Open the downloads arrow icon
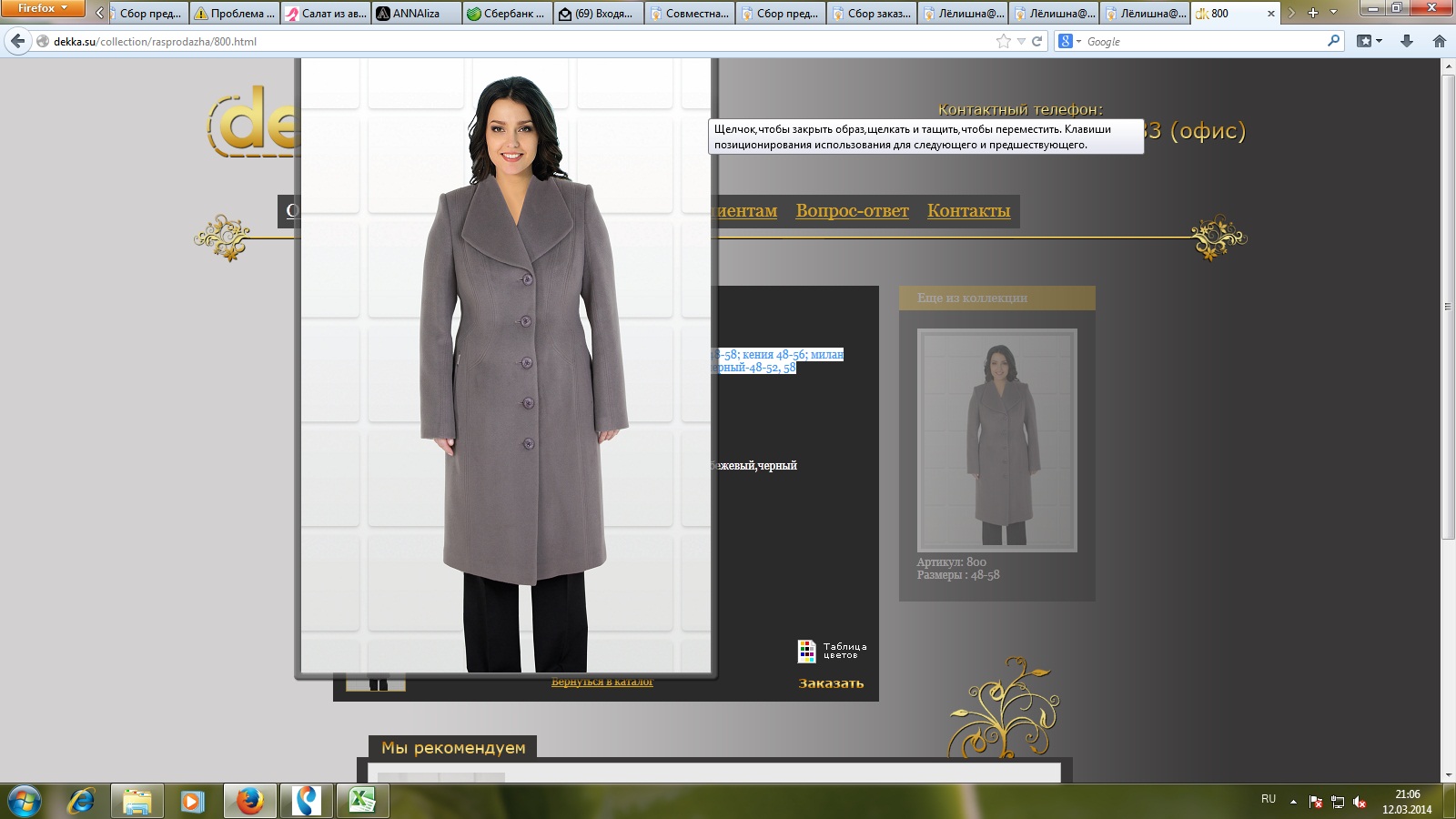Screen dimensions: 1456x819 [1407, 41]
